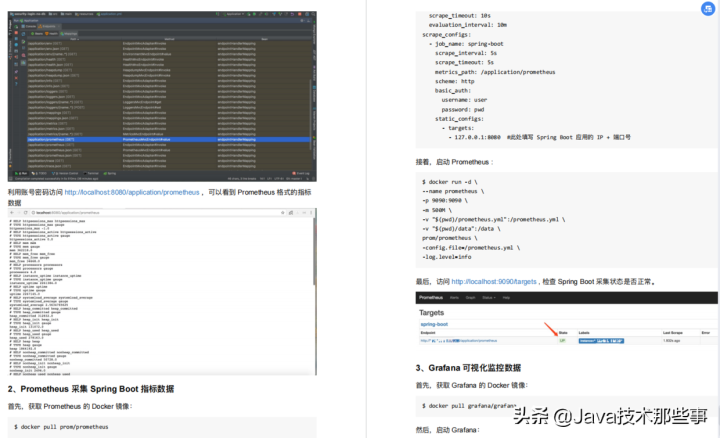
Task: Click '-config.file=/prometheus.yml \' code line
Action: click(x=471, y=247)
